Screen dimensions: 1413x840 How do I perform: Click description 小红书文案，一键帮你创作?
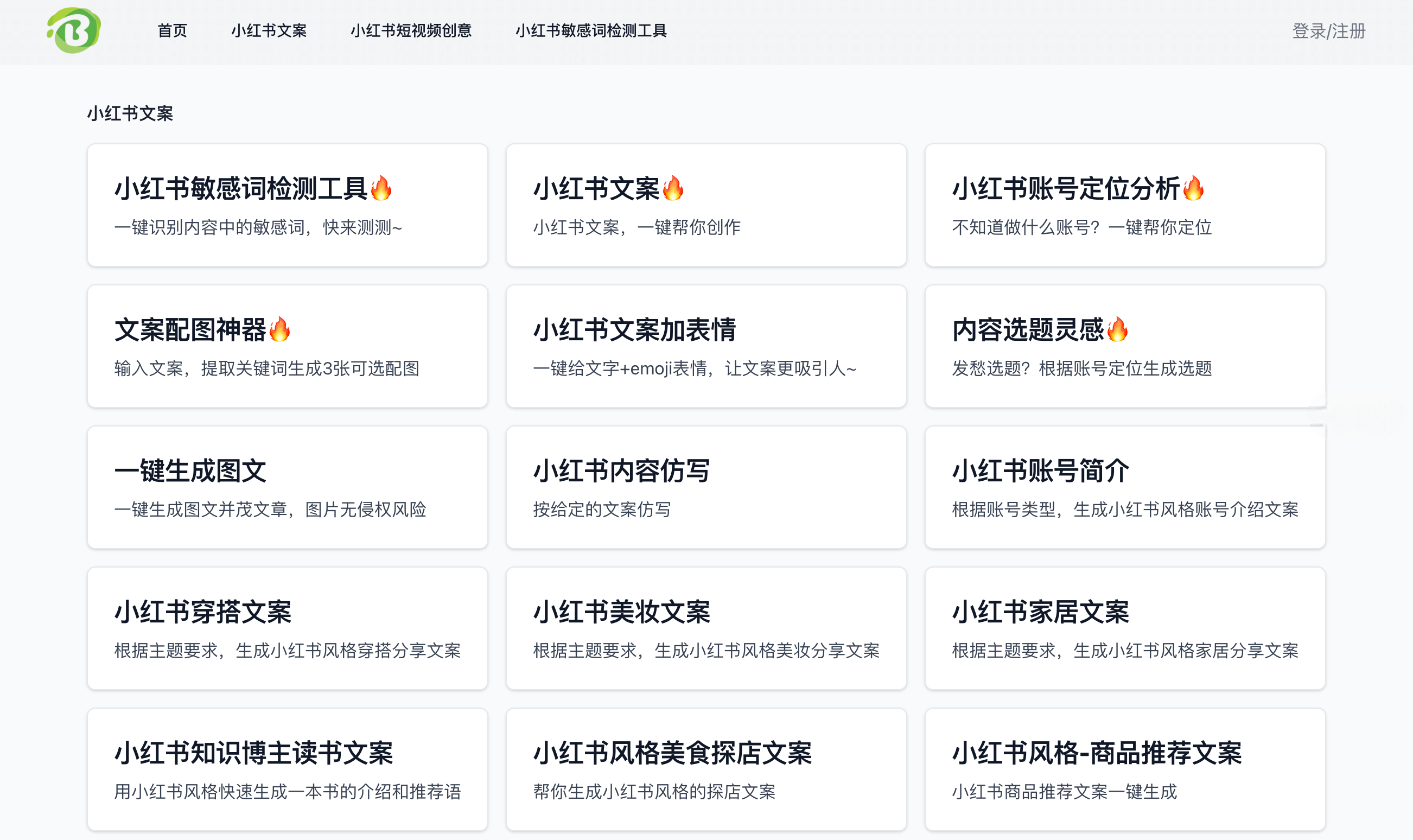pyautogui.click(x=637, y=227)
